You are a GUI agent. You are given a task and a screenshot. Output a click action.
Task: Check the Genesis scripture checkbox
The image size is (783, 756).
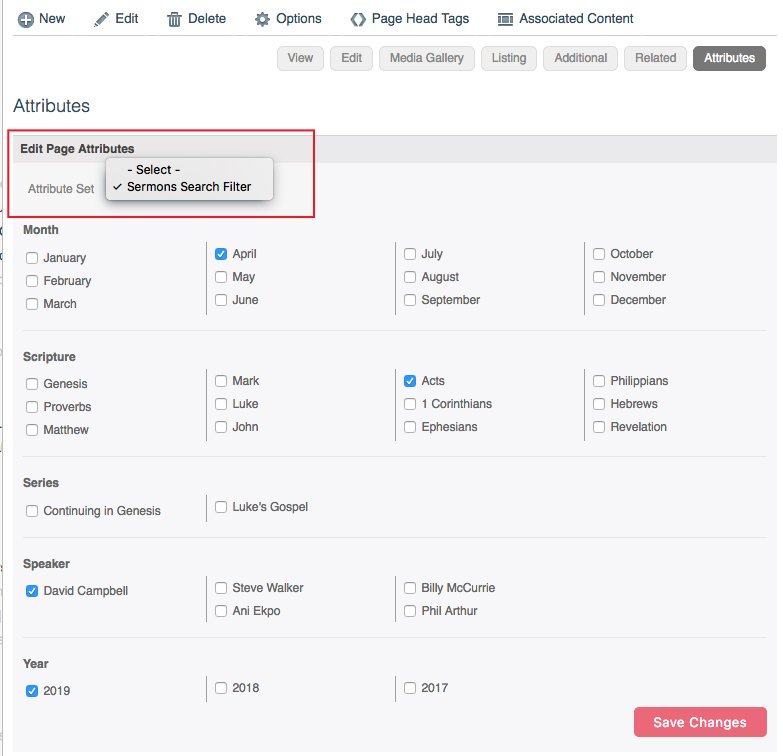click(x=32, y=383)
